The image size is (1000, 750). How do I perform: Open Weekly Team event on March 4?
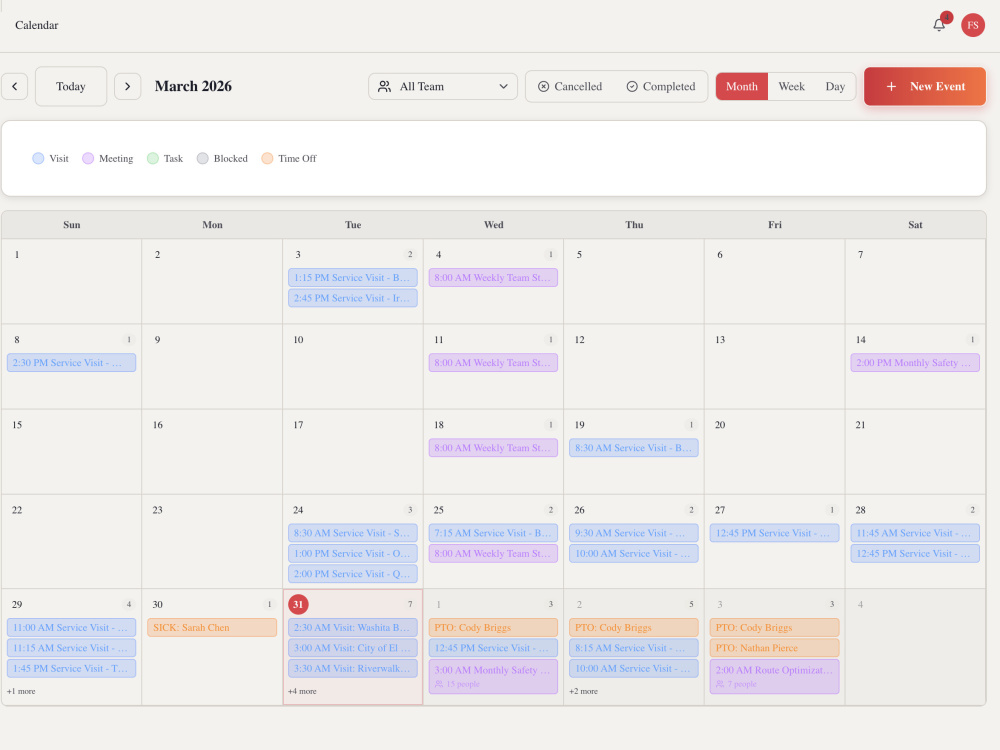point(493,277)
